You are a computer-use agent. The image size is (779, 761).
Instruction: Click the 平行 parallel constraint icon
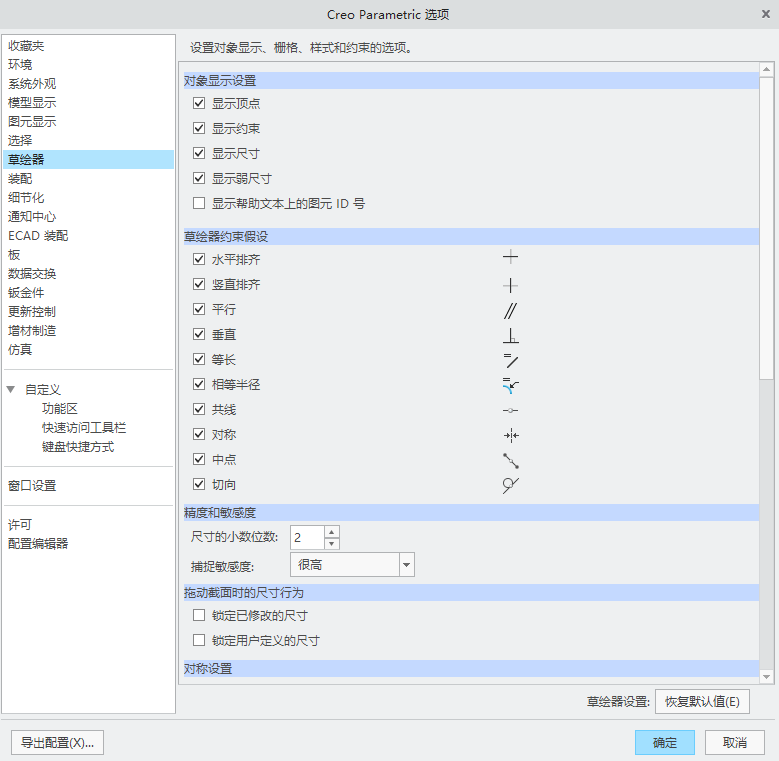(510, 311)
